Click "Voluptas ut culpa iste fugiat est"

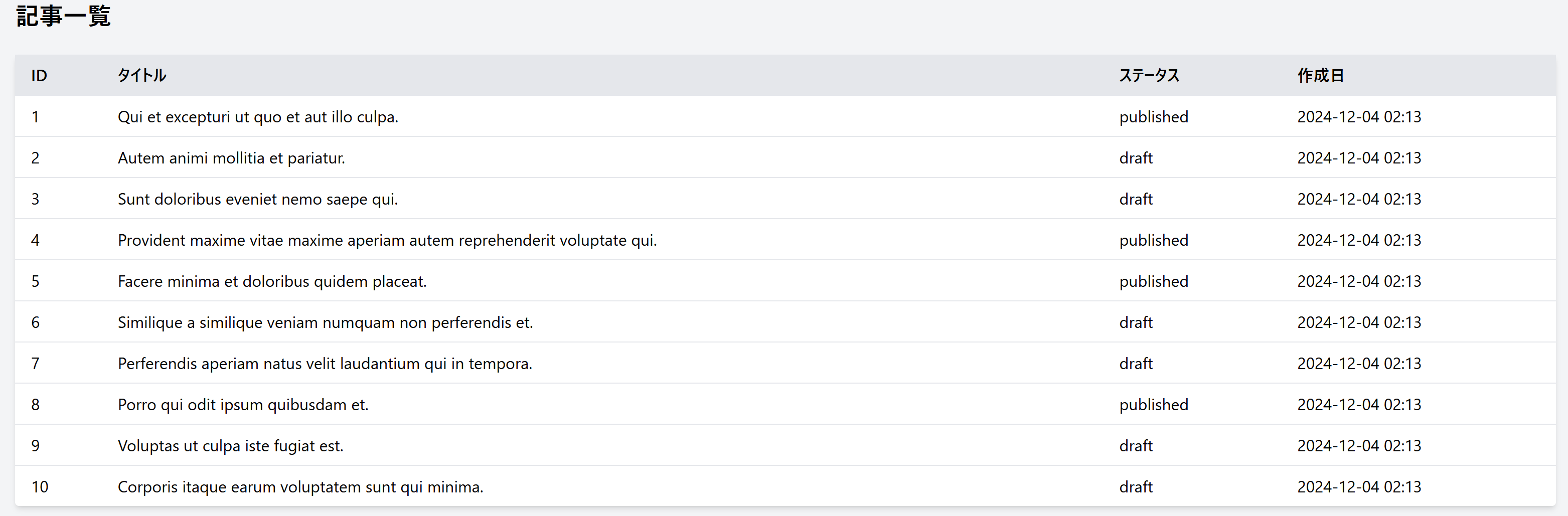tap(230, 446)
